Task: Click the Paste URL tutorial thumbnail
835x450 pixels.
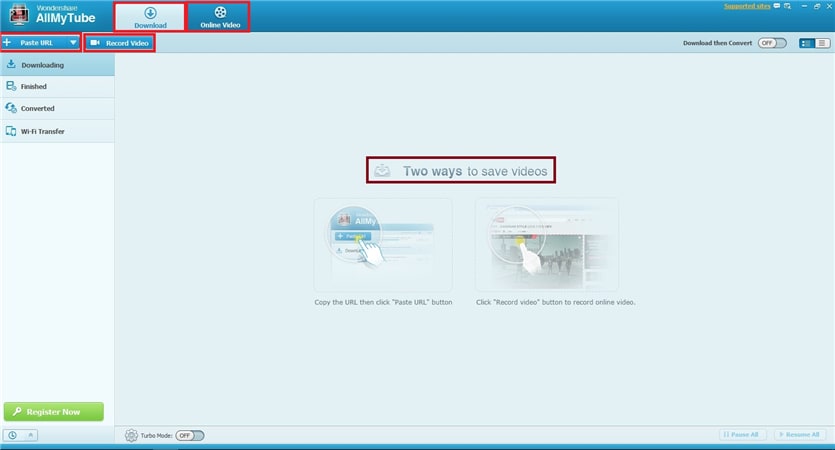Action: click(x=383, y=244)
